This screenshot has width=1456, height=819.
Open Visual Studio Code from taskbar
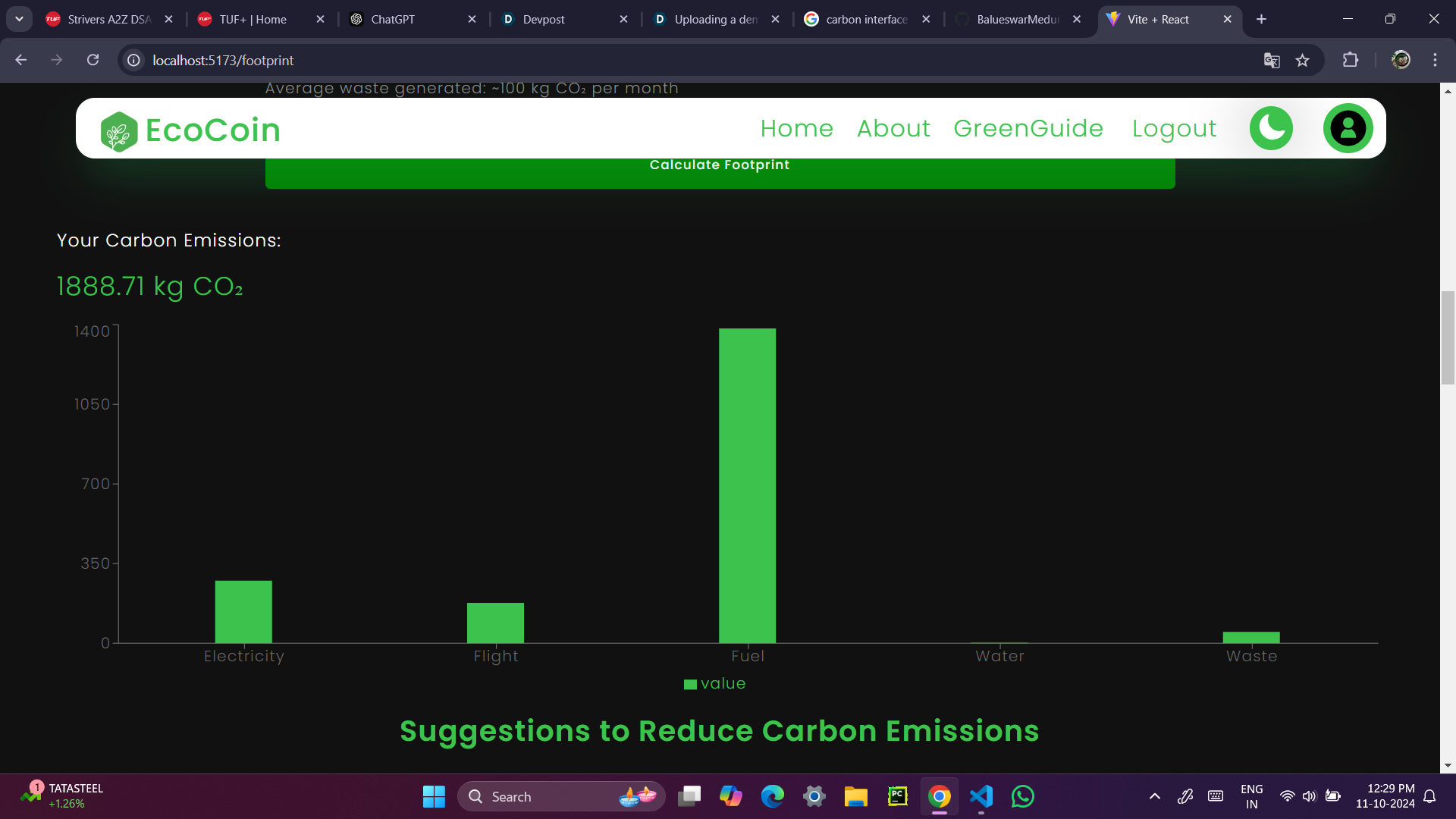981,796
